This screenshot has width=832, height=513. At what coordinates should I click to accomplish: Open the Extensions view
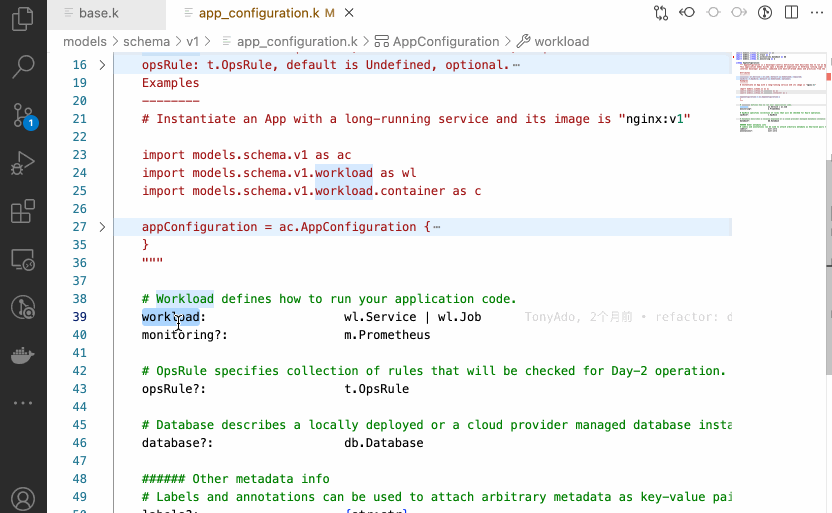click(23, 211)
